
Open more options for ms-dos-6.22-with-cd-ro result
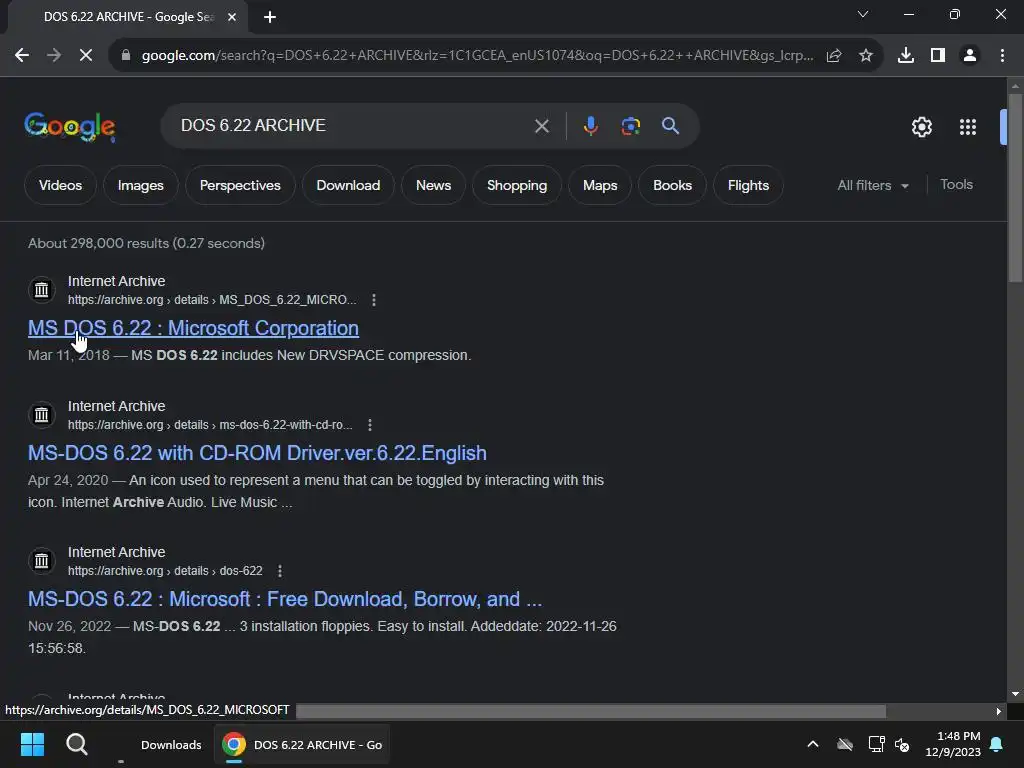tap(370, 425)
